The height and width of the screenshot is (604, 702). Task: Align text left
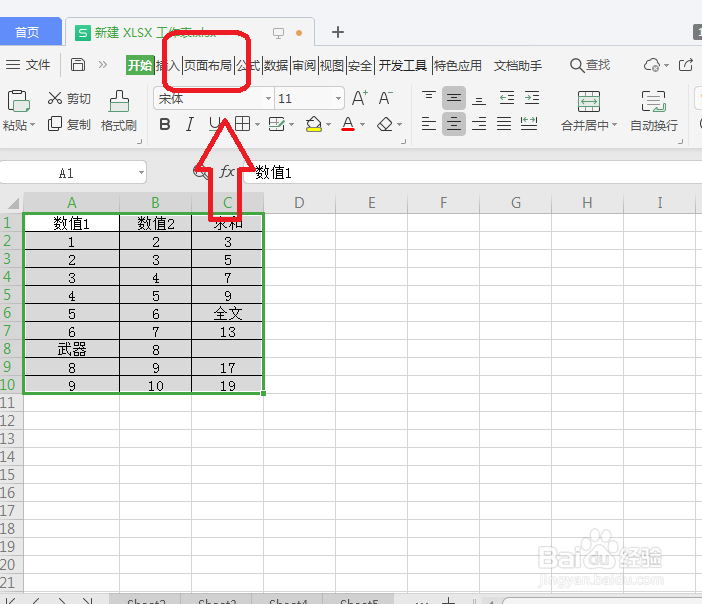point(428,124)
